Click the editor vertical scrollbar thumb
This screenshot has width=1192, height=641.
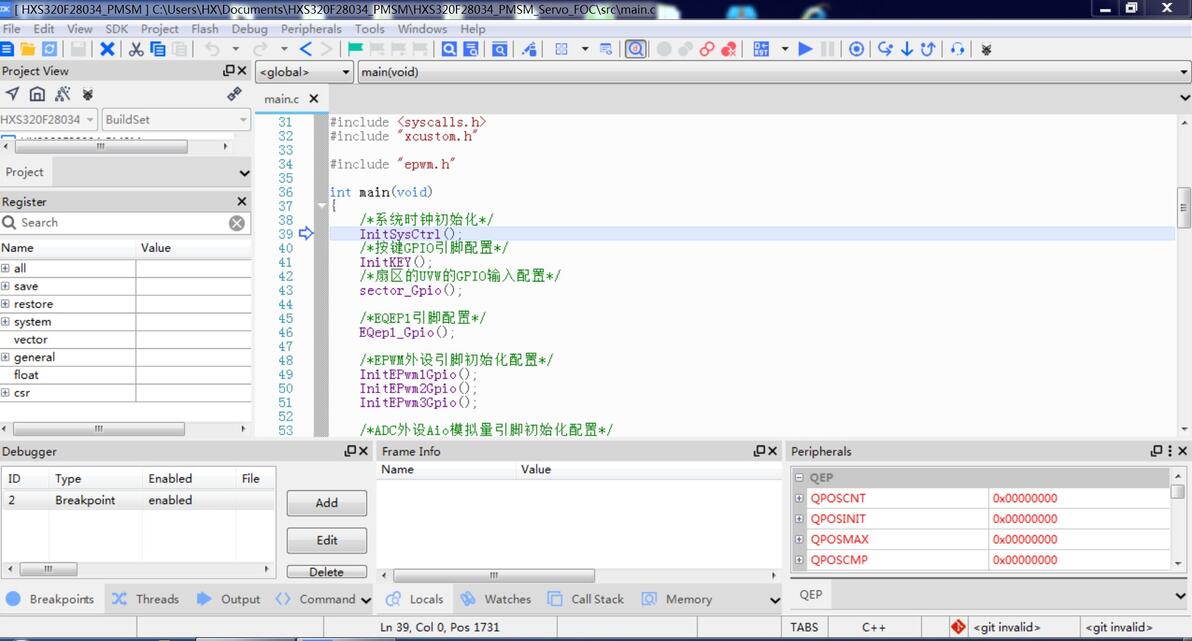[1184, 207]
